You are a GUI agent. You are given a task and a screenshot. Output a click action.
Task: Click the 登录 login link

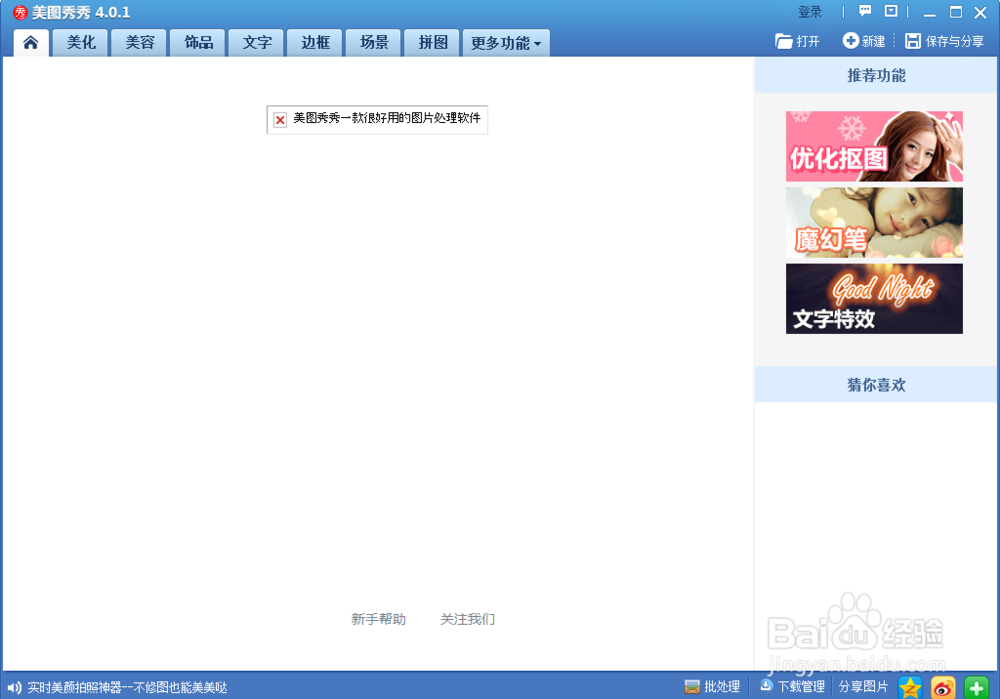click(x=809, y=12)
